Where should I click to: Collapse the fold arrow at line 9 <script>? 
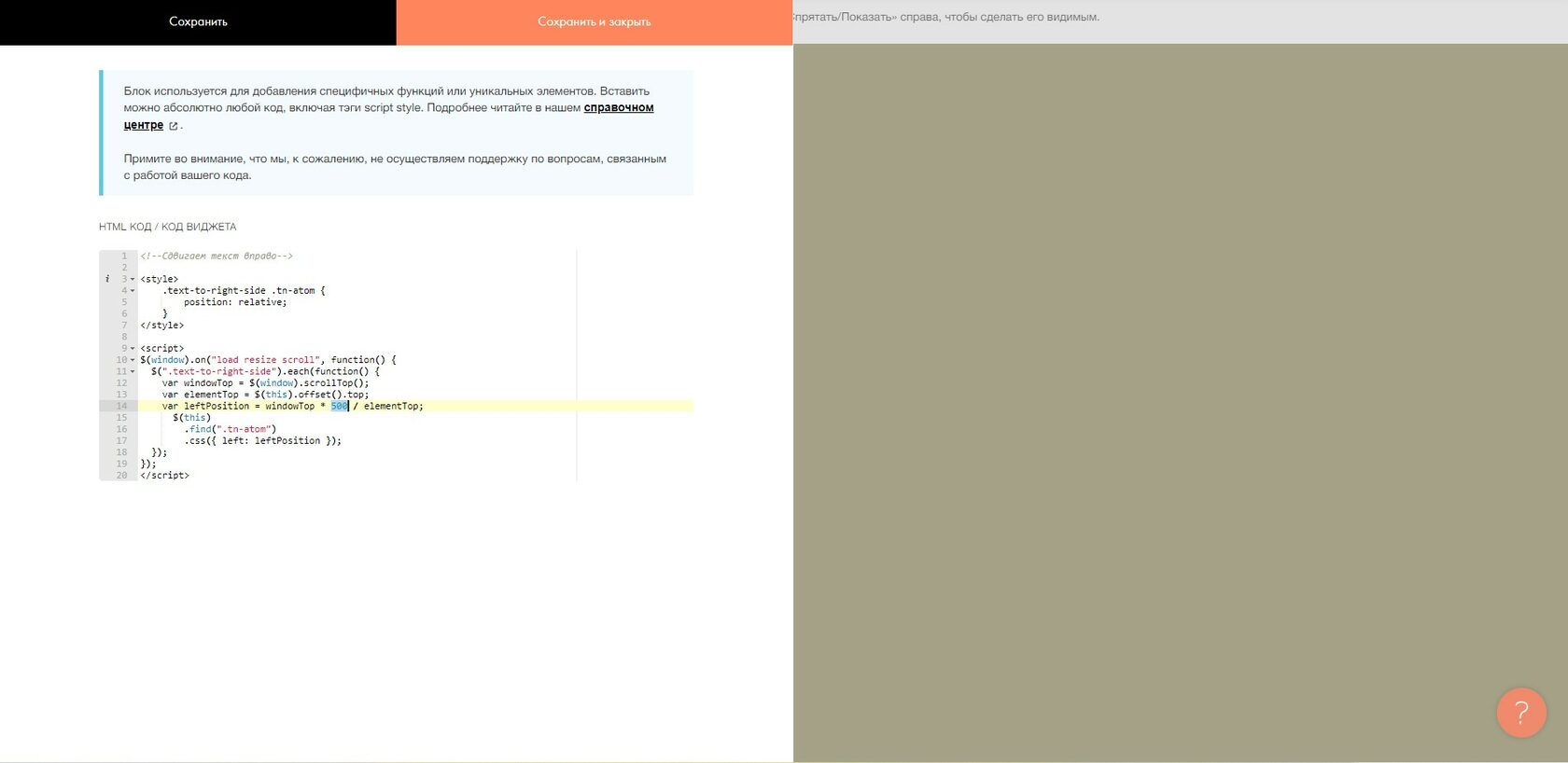tap(133, 349)
